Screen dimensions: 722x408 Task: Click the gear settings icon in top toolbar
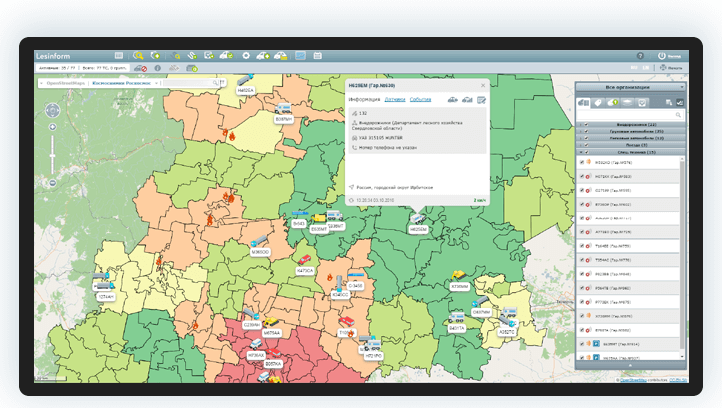click(x=246, y=56)
